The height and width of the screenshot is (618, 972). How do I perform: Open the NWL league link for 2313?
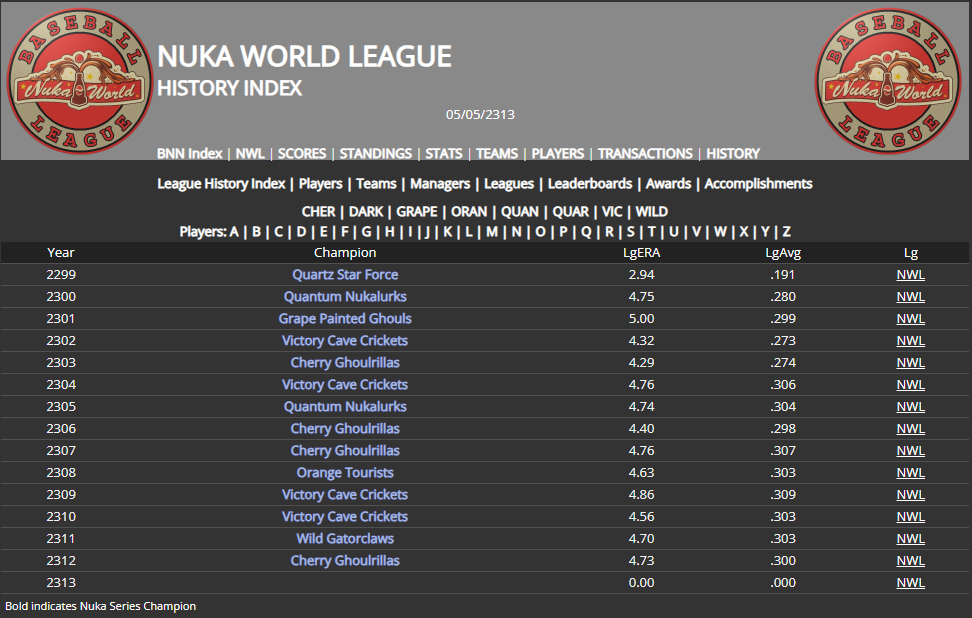tap(910, 583)
